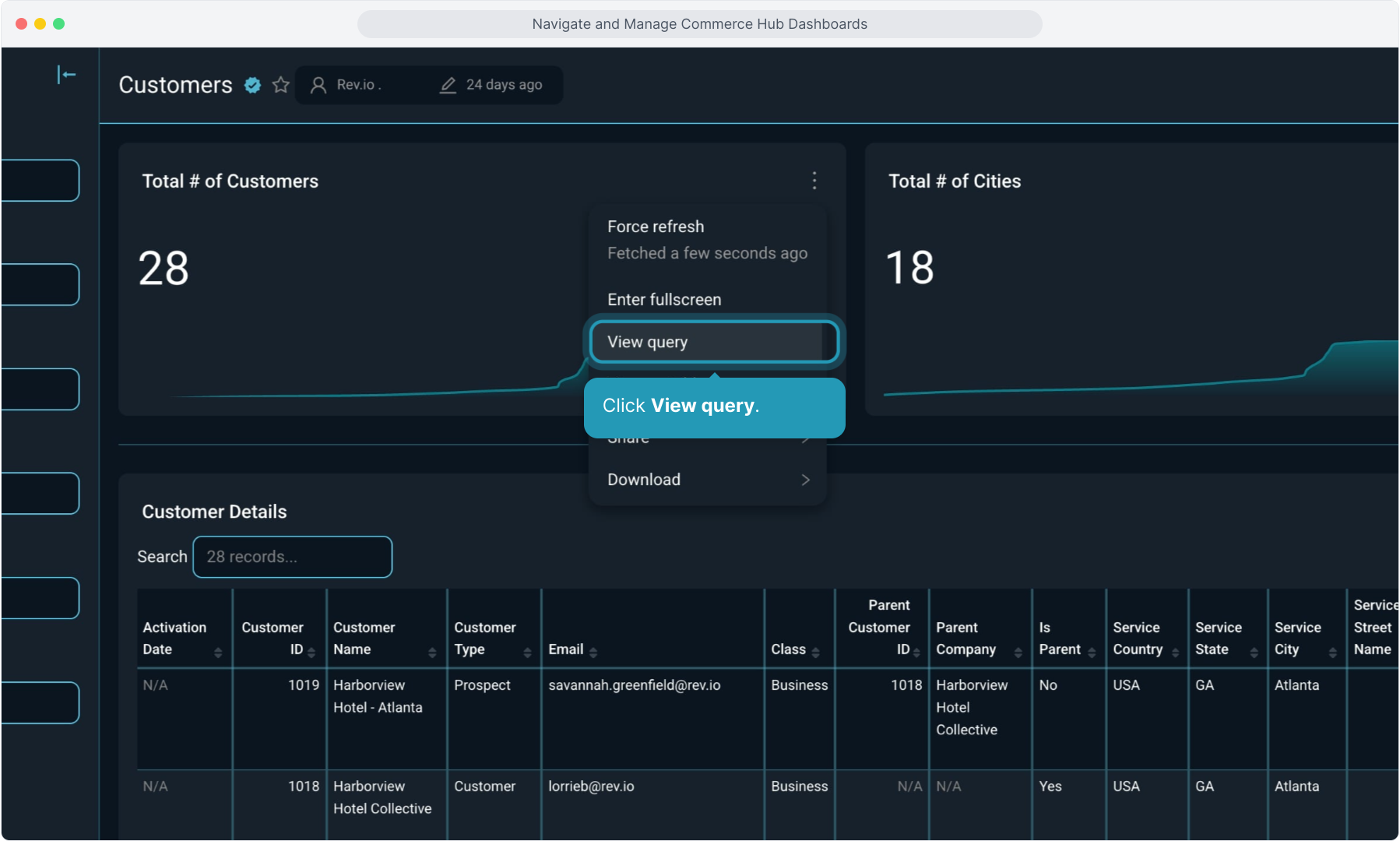
Task: Open the three-dot menu on Total # of Customers
Action: click(x=814, y=181)
